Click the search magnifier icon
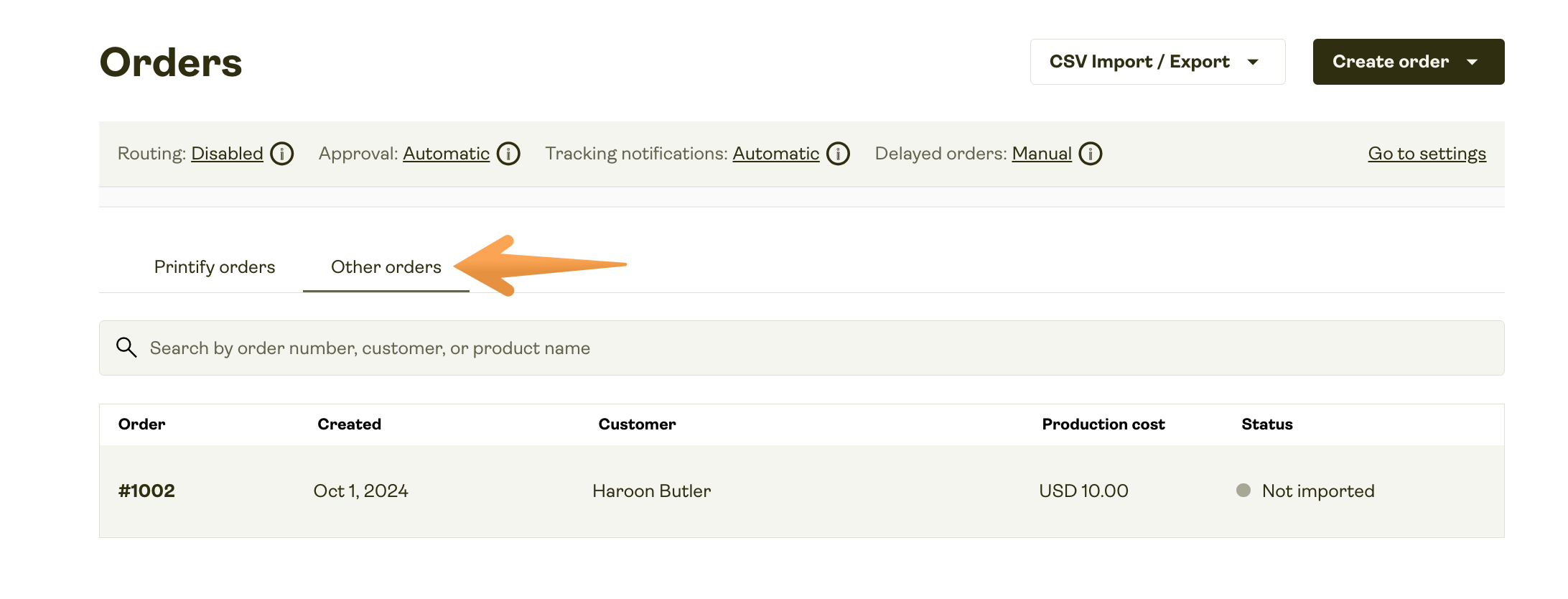This screenshot has height=599, width=1568. coord(126,348)
